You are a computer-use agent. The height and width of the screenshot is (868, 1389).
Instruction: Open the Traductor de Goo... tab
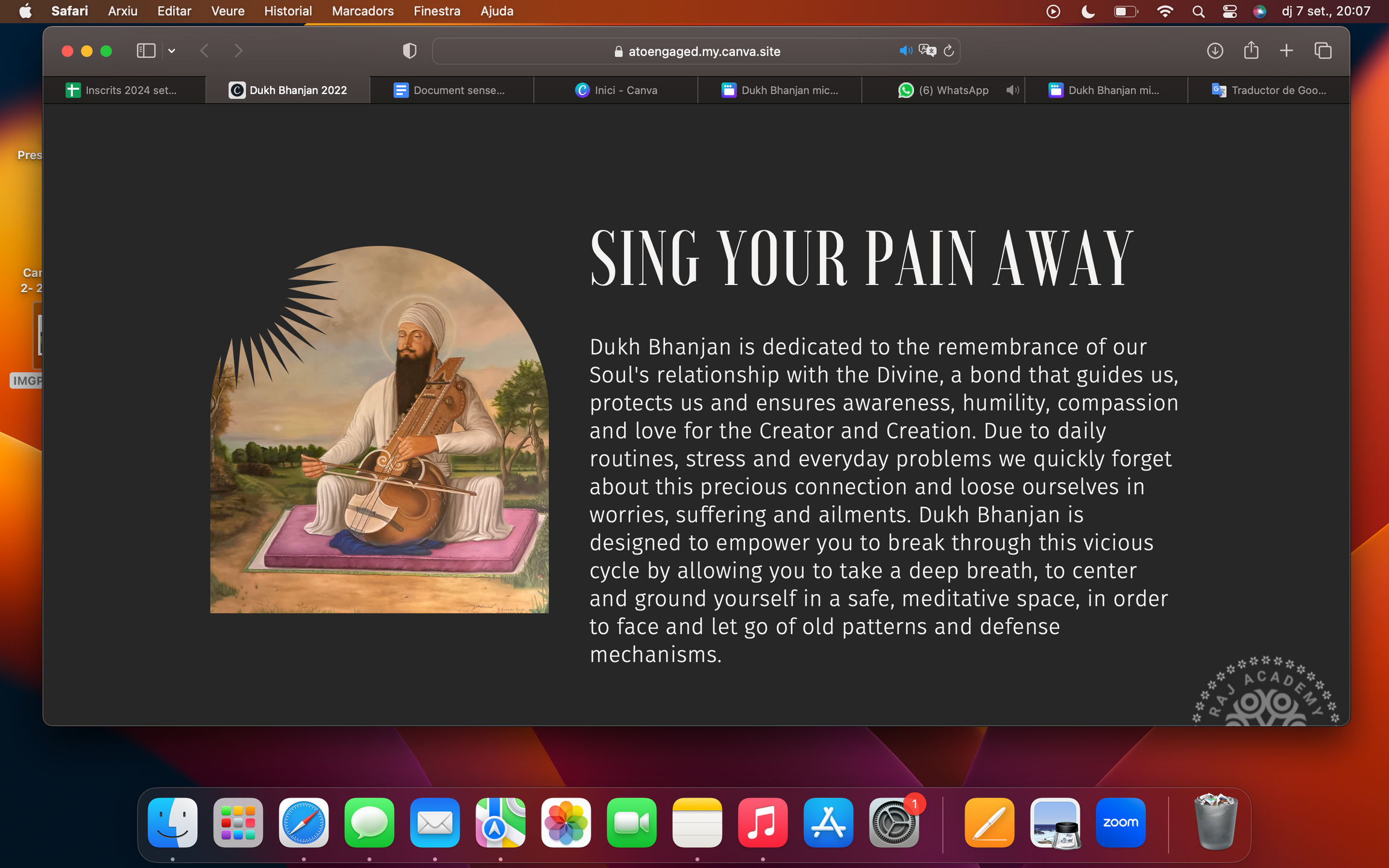(x=1269, y=90)
